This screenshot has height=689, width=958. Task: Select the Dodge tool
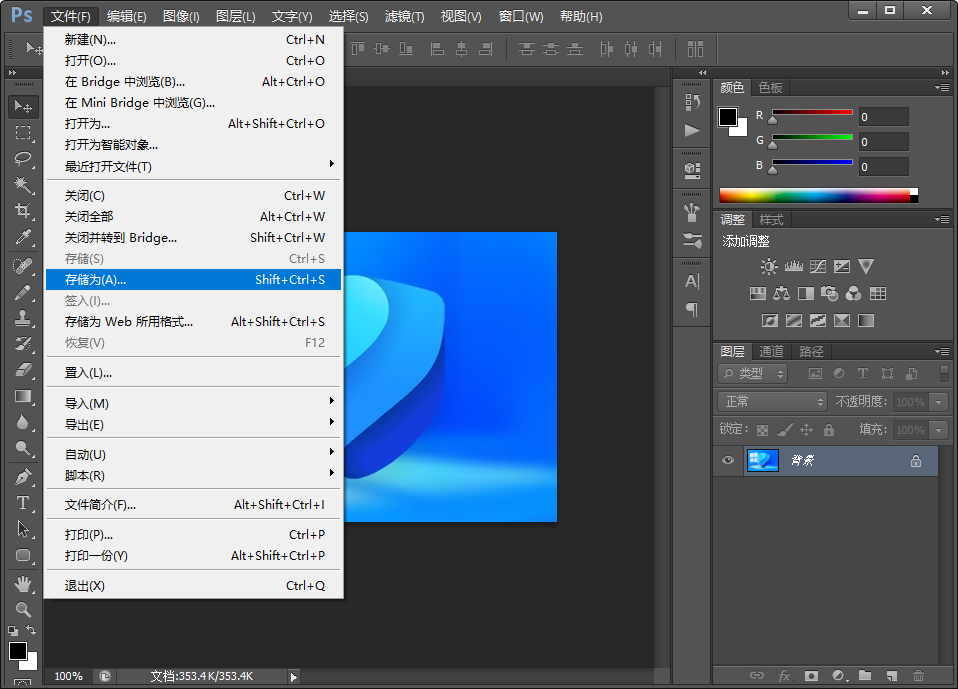(23, 448)
